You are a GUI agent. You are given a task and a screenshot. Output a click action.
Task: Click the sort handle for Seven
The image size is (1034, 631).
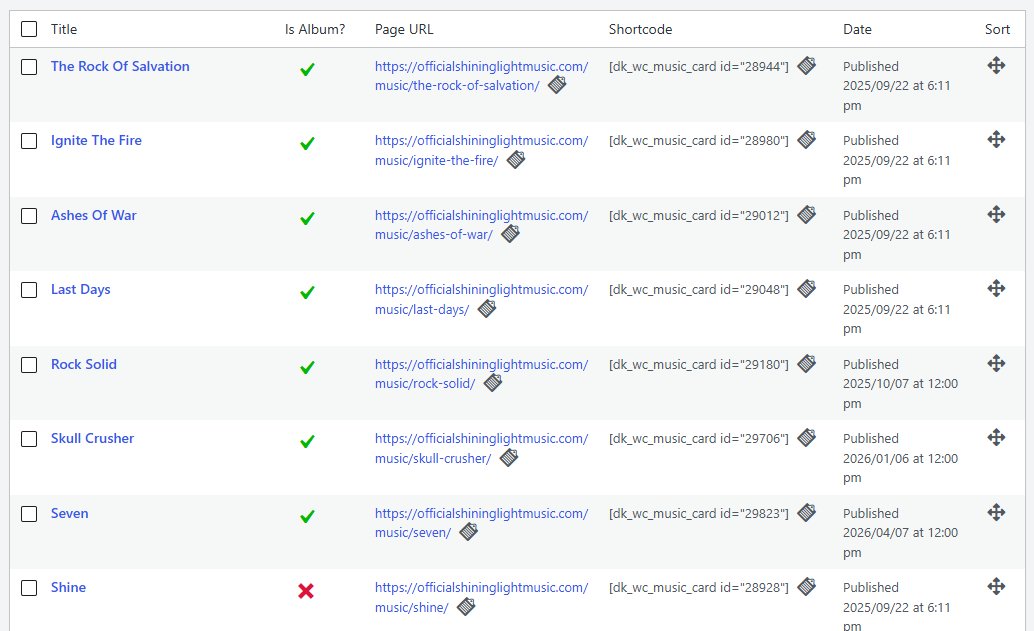click(x=996, y=512)
